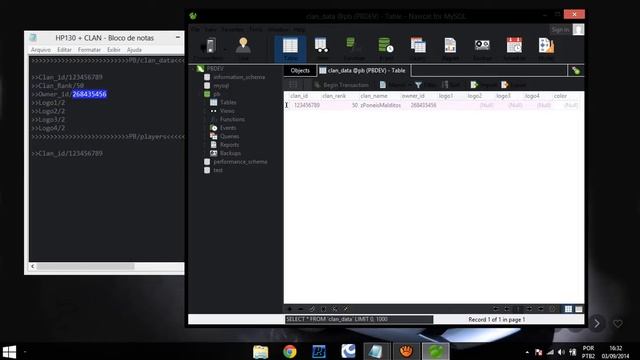Click the cell containing zPoneisMalditos

[380, 105]
